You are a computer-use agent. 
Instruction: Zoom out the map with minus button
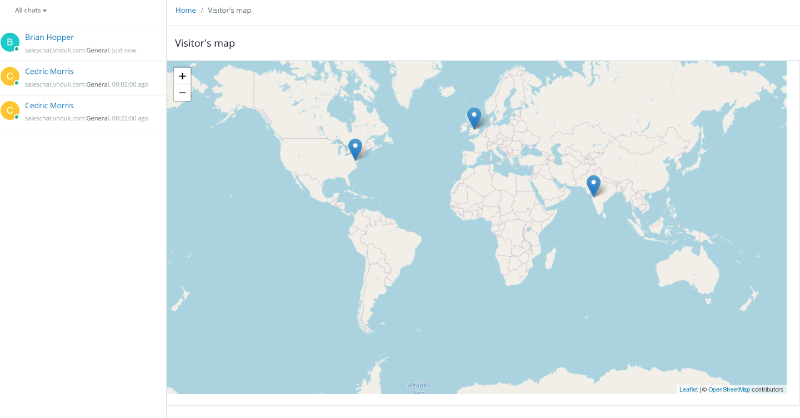point(182,93)
